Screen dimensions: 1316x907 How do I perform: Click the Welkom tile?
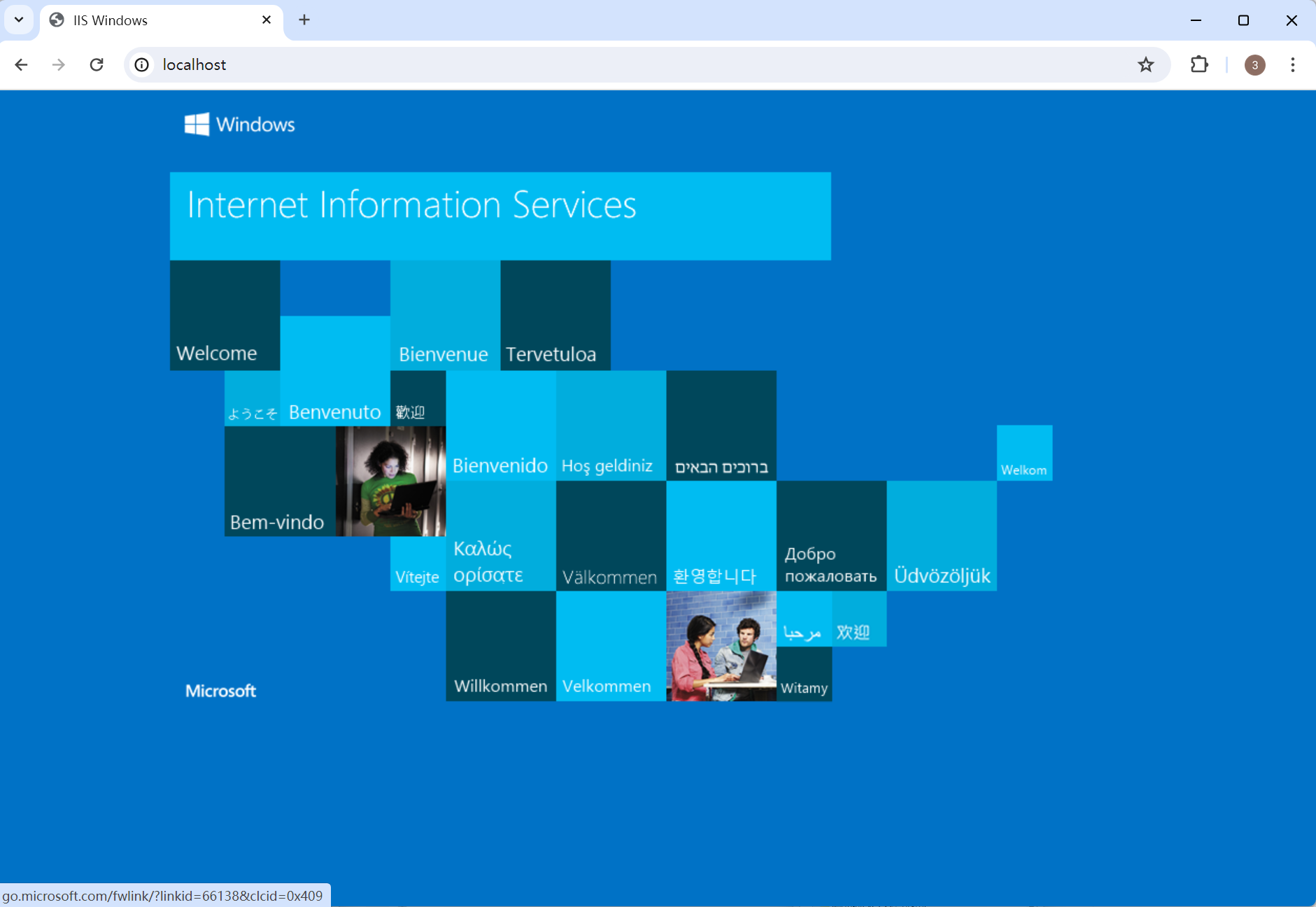1024,453
